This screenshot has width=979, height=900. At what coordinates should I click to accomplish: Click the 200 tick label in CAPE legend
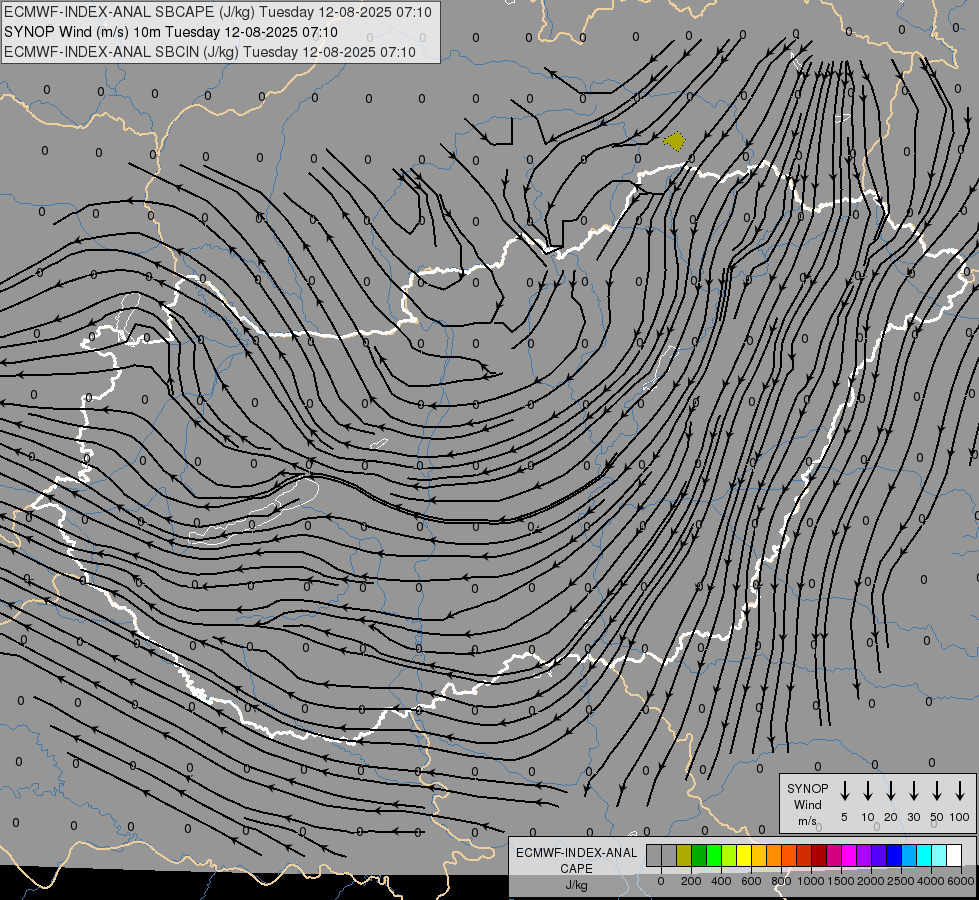(x=691, y=881)
